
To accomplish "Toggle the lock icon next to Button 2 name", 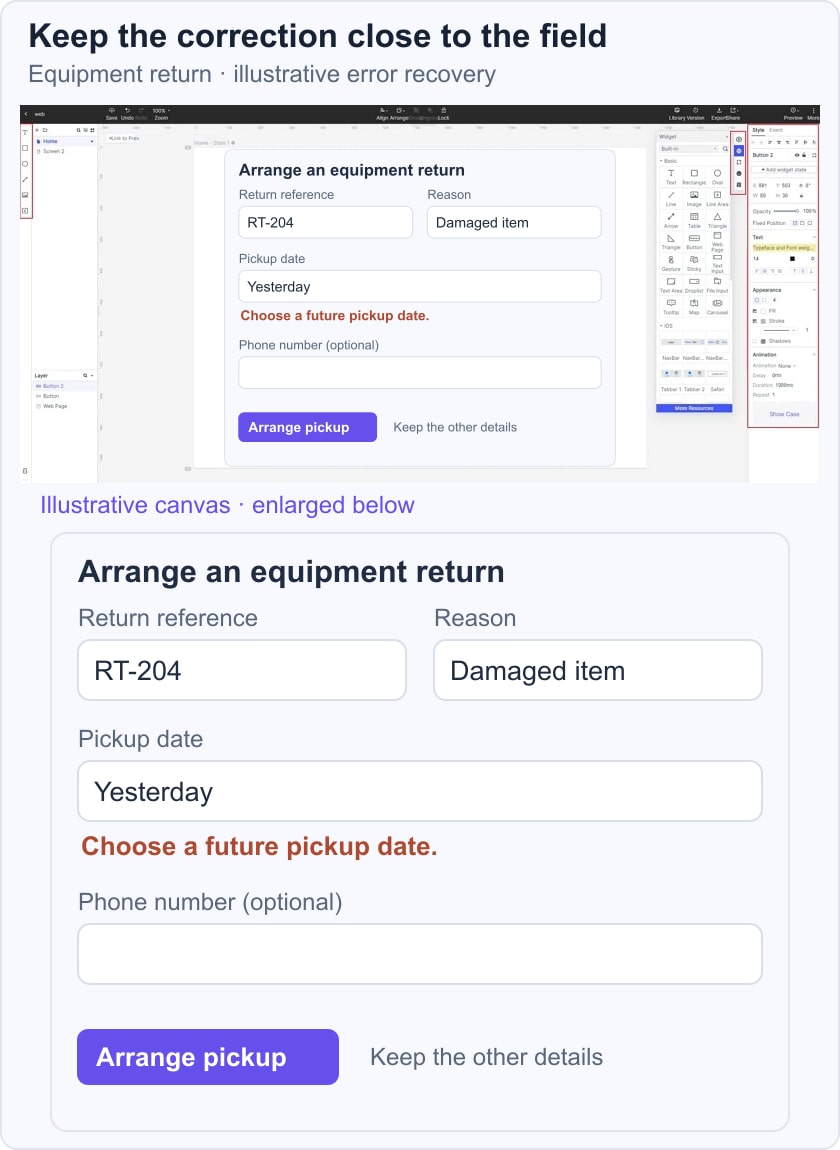I will pos(804,155).
